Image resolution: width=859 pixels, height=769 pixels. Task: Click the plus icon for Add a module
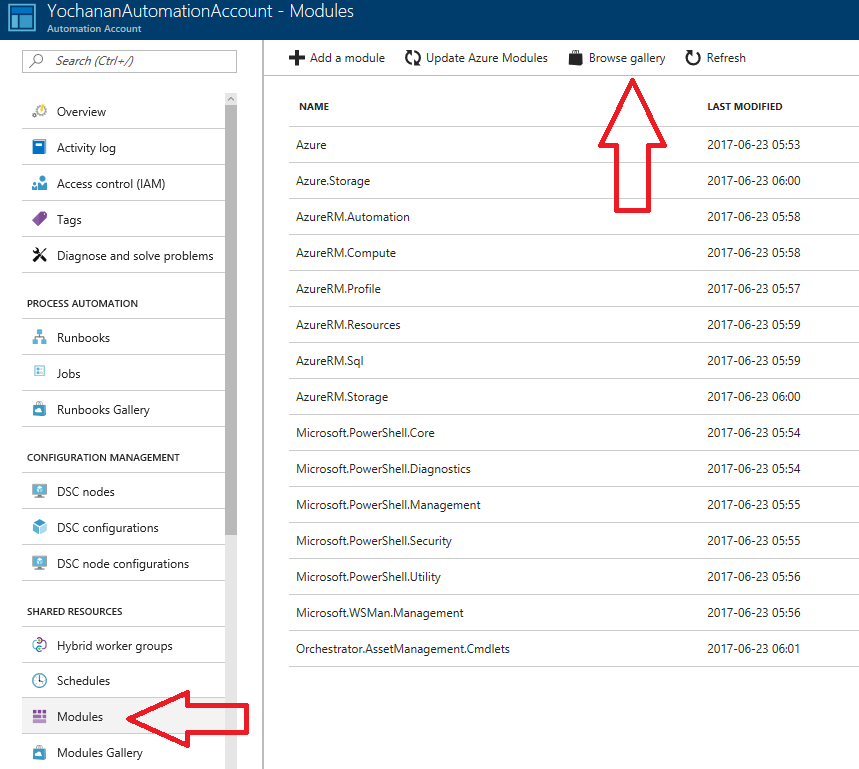(x=297, y=58)
